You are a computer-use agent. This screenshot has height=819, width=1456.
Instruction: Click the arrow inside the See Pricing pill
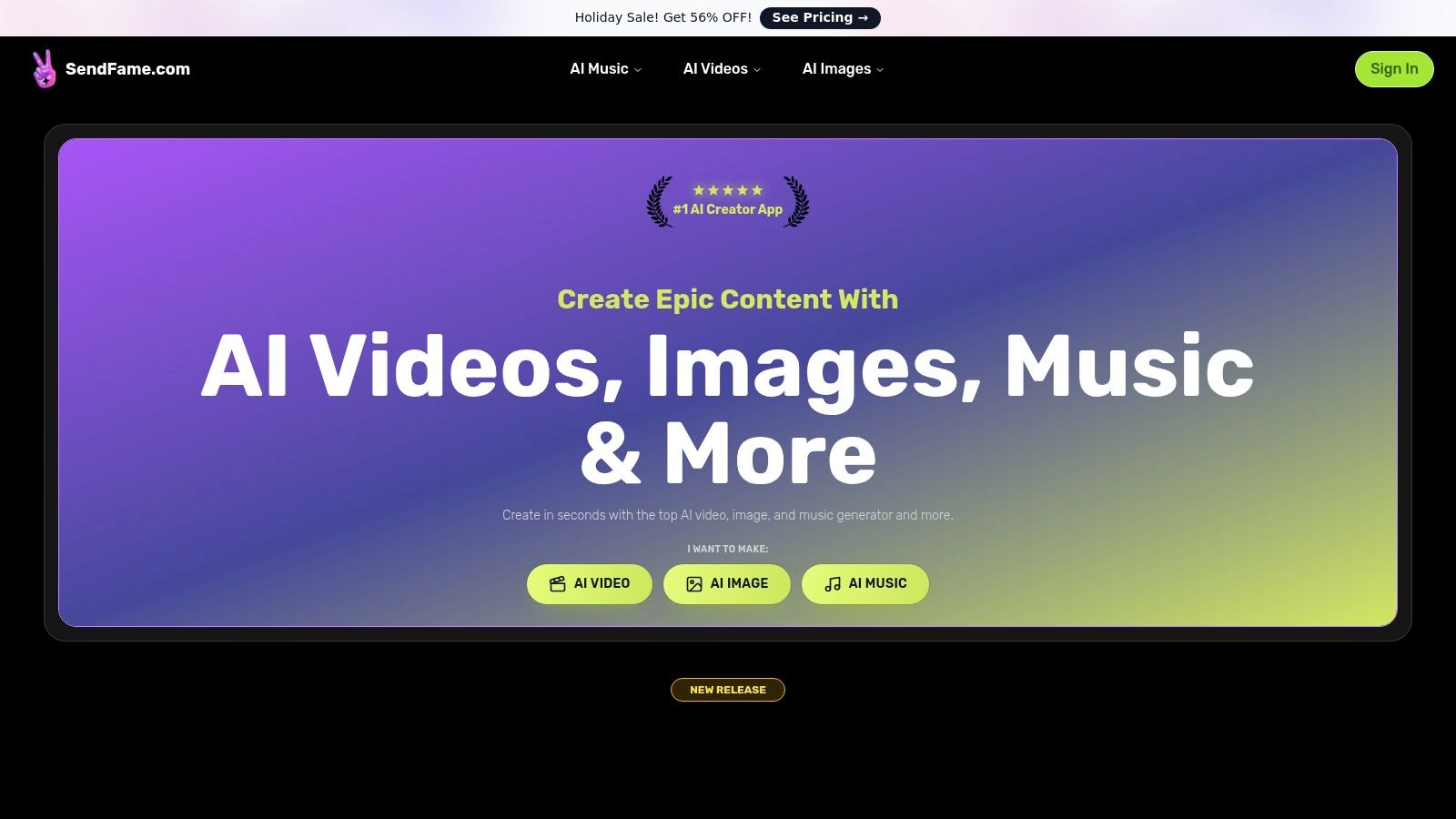point(863,17)
